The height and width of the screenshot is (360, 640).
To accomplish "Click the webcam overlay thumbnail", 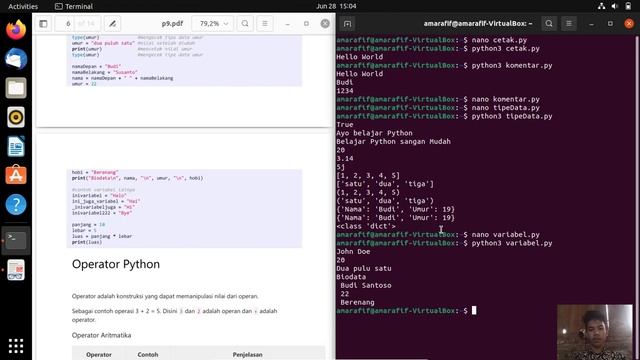I will click(x=595, y=332).
